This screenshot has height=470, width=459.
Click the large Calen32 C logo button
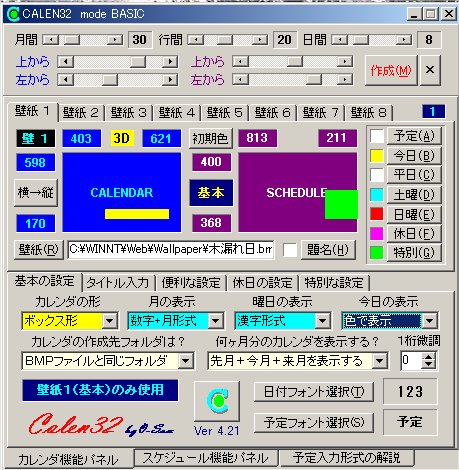(217, 401)
